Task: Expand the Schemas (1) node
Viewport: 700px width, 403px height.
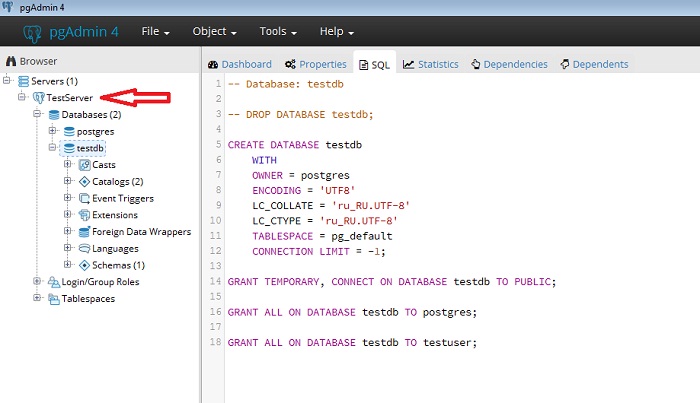Action: tap(67, 264)
